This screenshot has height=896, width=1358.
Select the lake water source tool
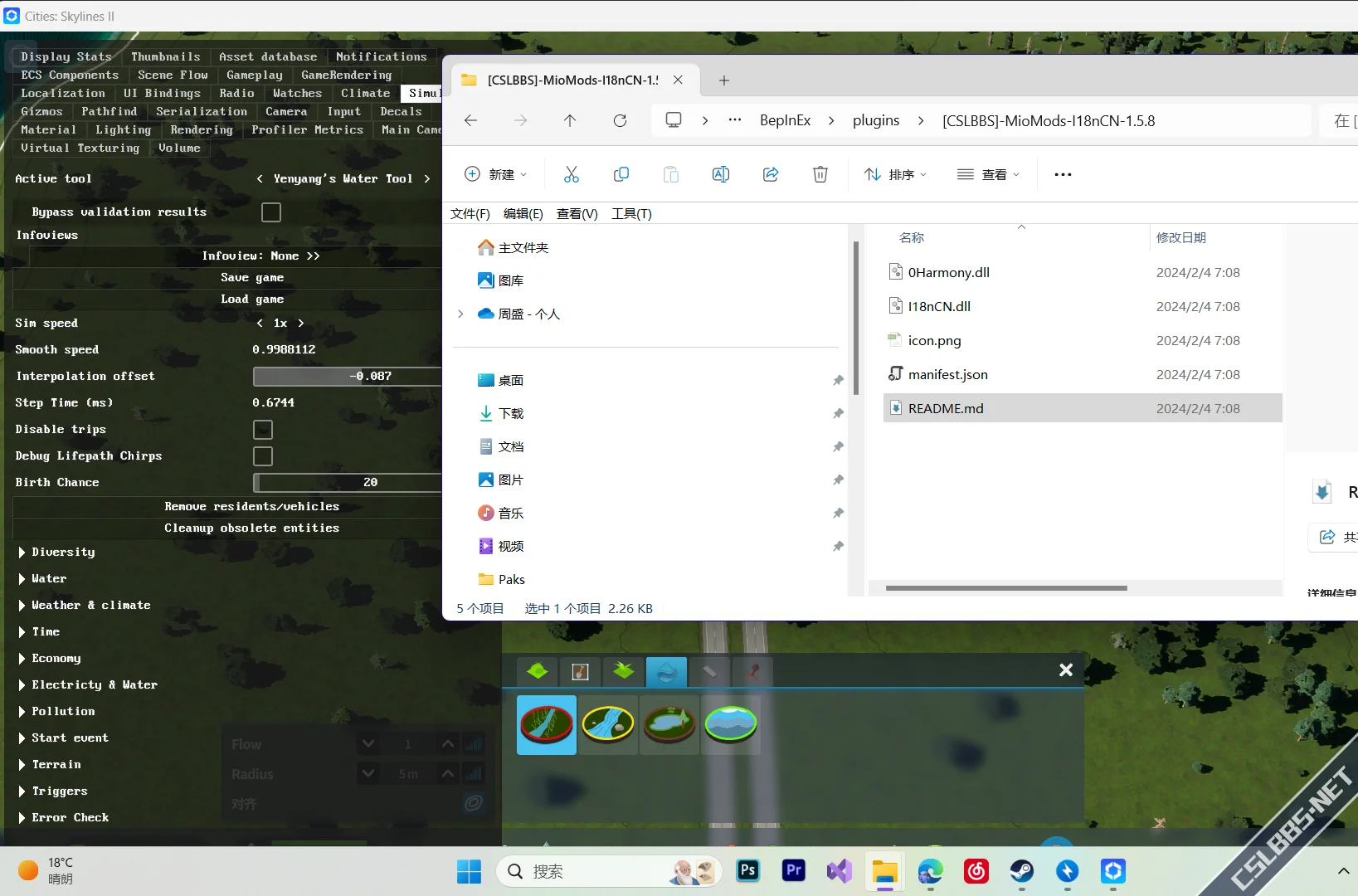(x=669, y=724)
